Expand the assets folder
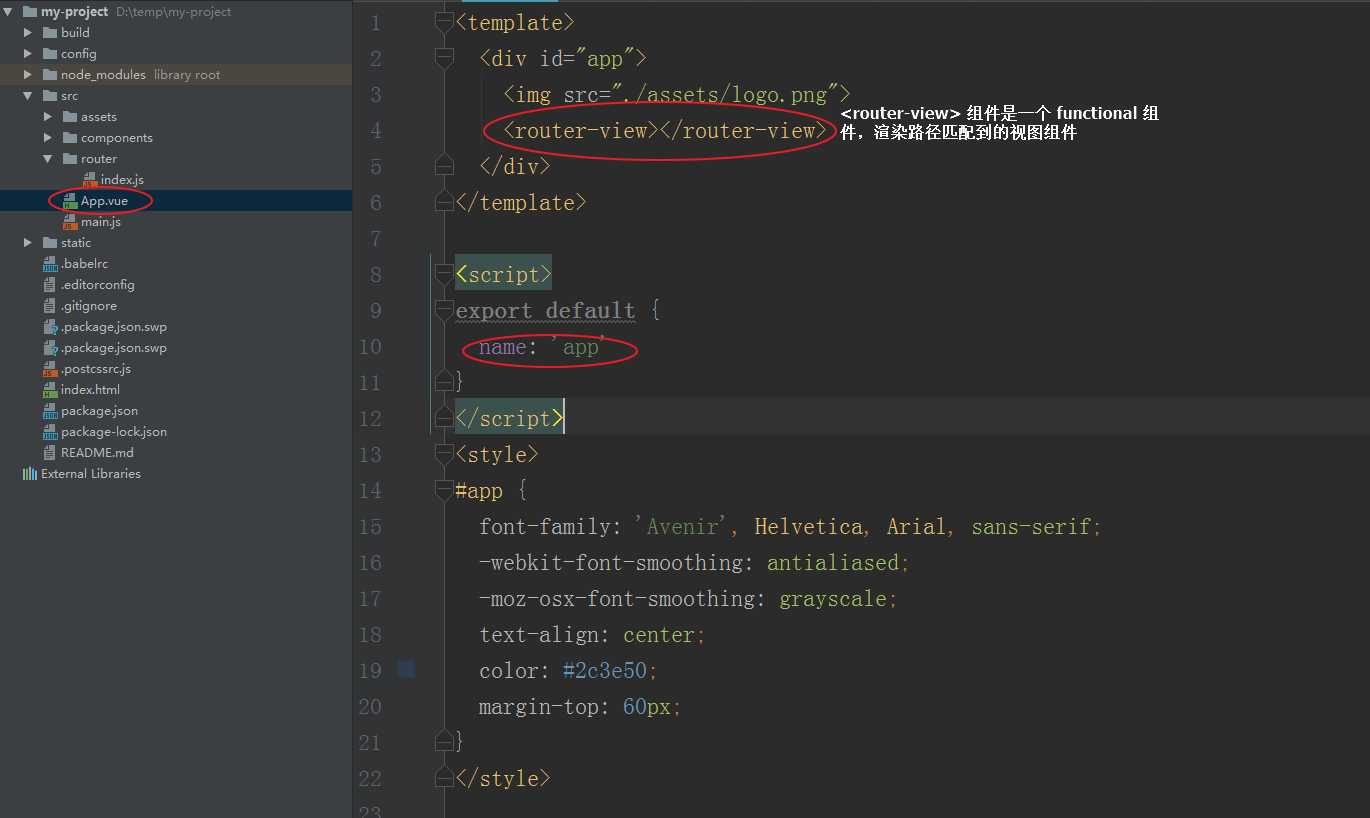 click(48, 117)
